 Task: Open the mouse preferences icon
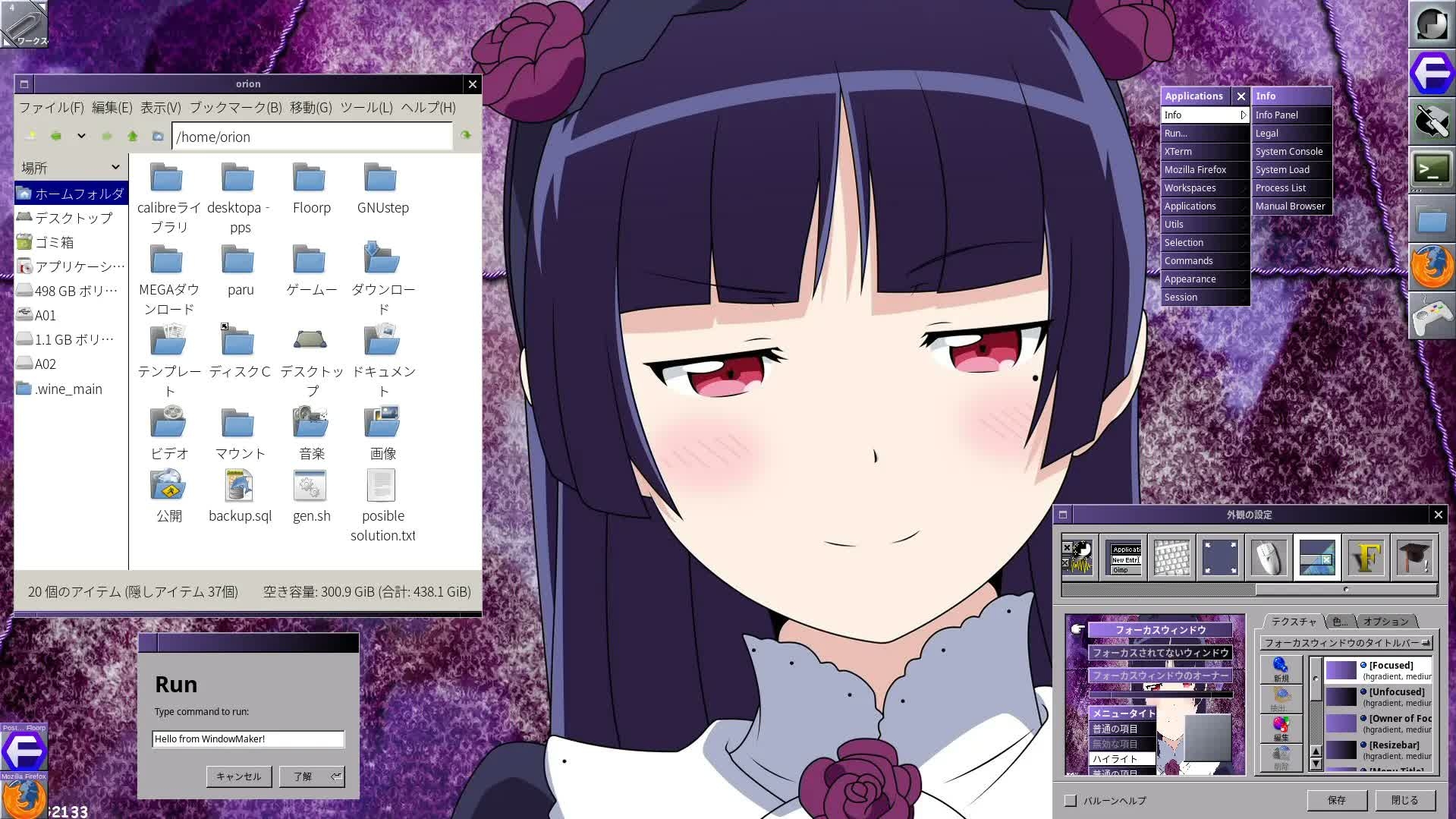pyautogui.click(x=1269, y=558)
